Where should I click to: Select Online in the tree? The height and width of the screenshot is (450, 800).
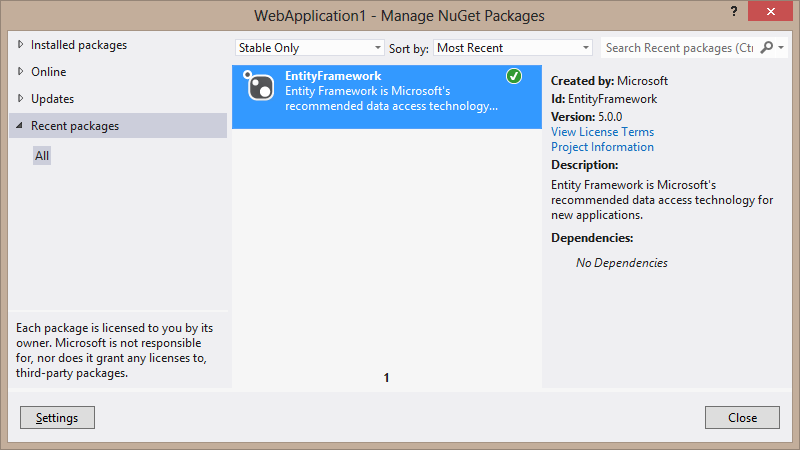48,72
